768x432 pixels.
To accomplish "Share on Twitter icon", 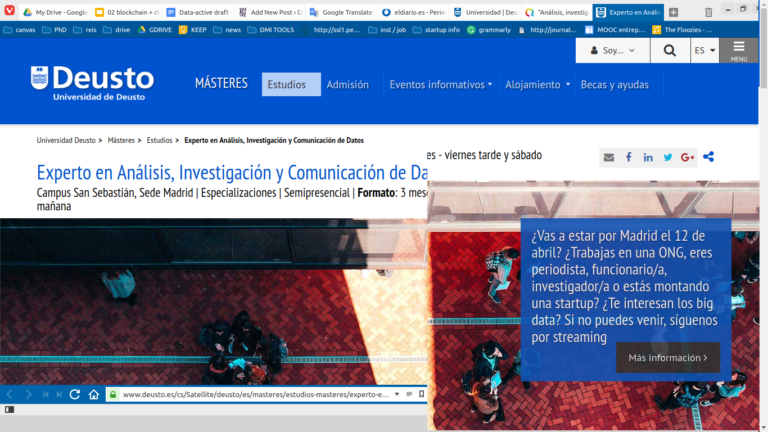I will tap(668, 157).
